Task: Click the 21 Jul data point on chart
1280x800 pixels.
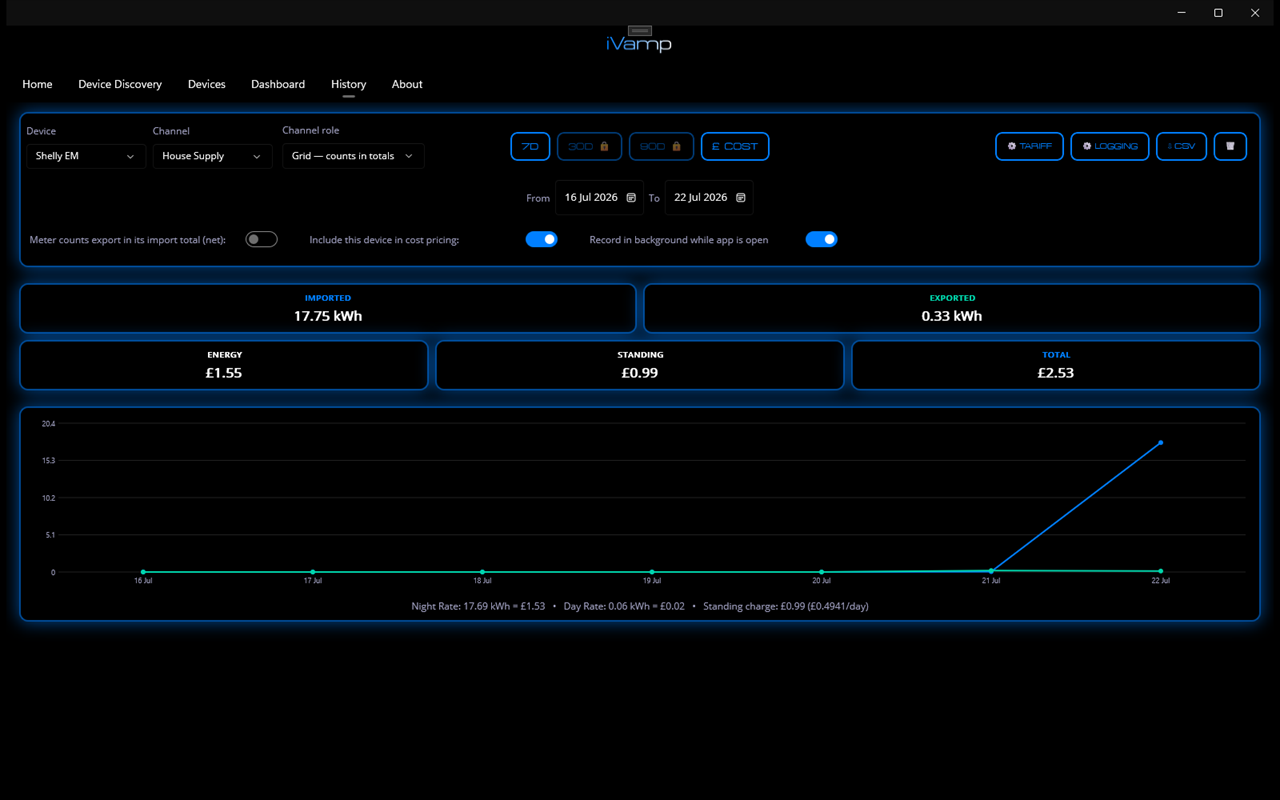Action: point(991,571)
